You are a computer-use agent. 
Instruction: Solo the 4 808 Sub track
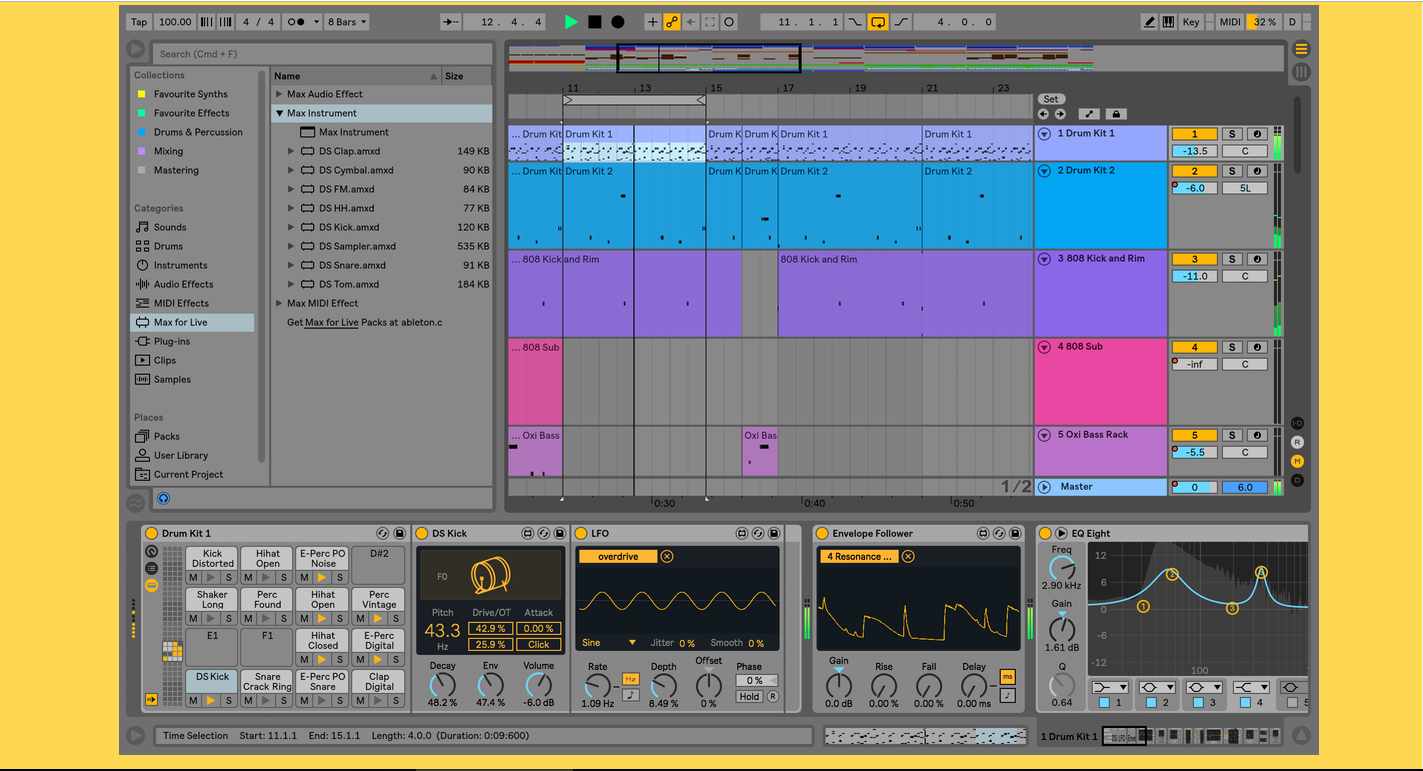[x=1233, y=347]
